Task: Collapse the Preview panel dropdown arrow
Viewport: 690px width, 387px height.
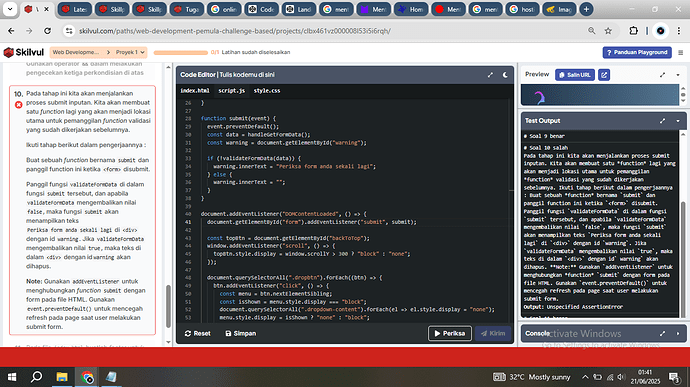Action: (x=678, y=75)
